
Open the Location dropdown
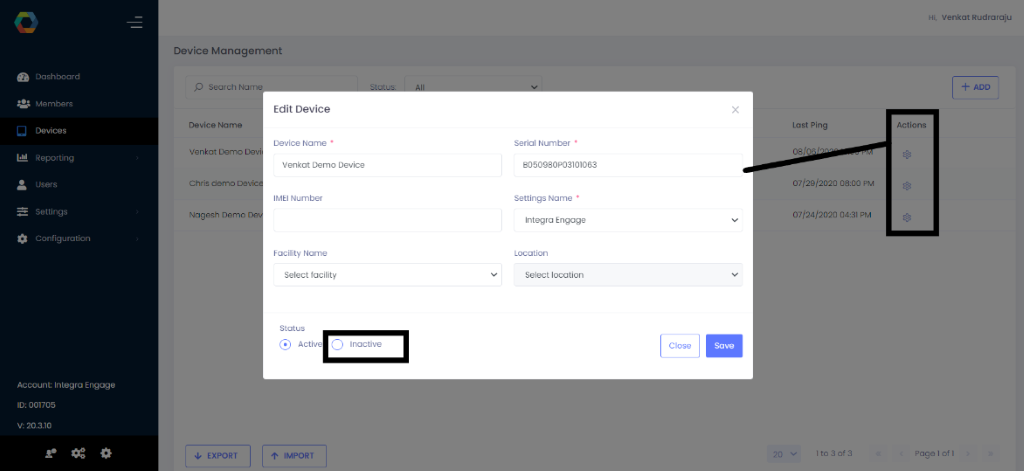tap(628, 275)
